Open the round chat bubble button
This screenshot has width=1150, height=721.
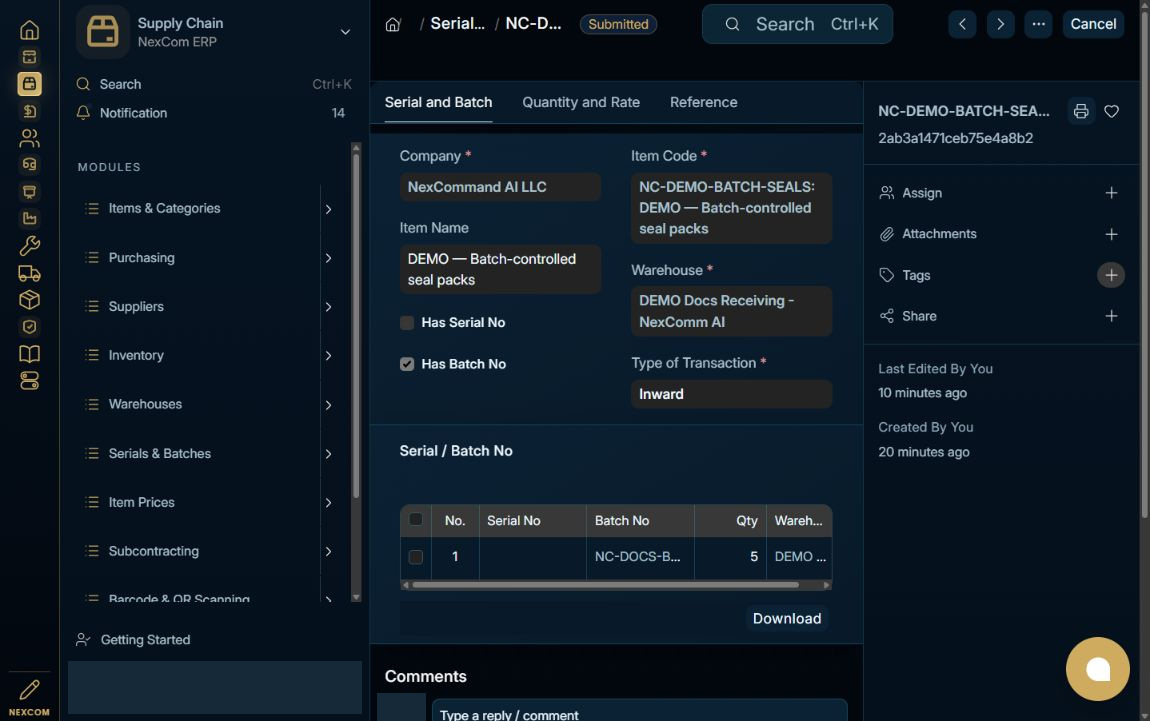pos(1098,669)
